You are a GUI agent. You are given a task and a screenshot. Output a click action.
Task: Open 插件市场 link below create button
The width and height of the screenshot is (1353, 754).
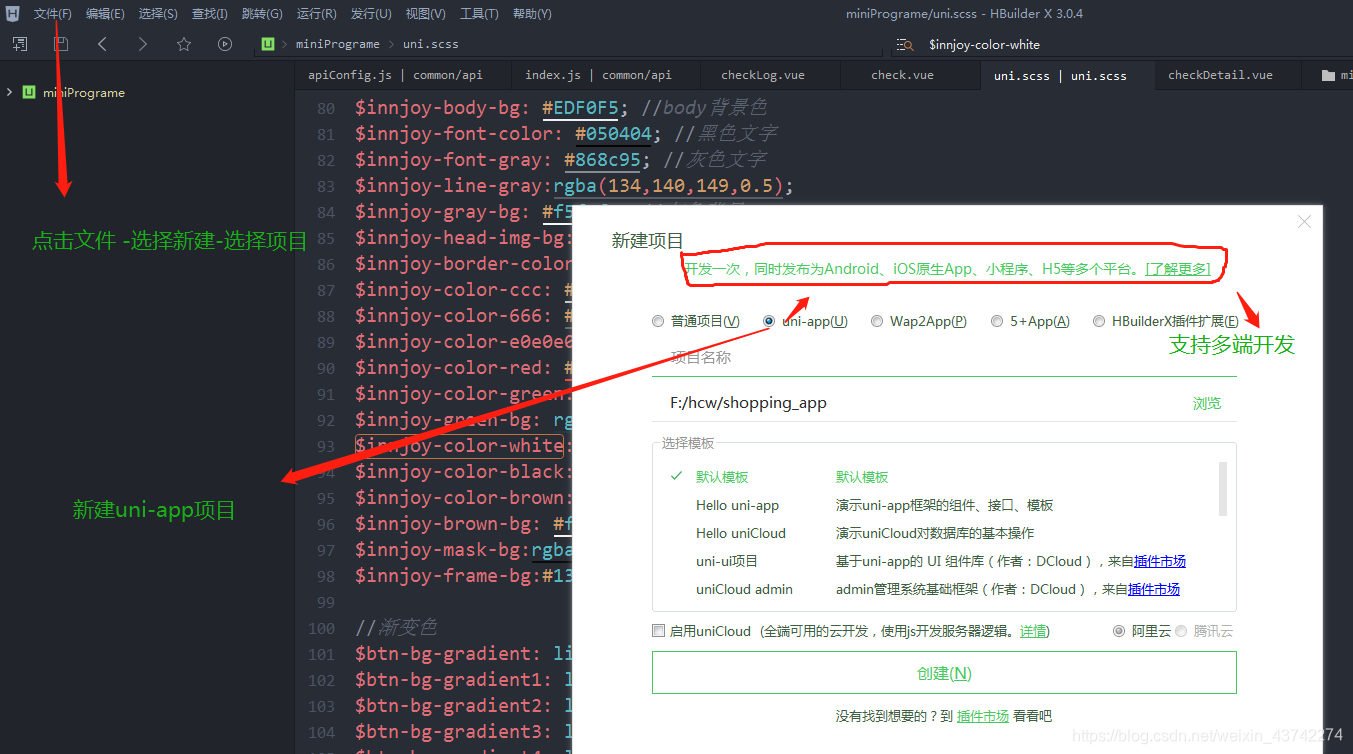coord(983,716)
